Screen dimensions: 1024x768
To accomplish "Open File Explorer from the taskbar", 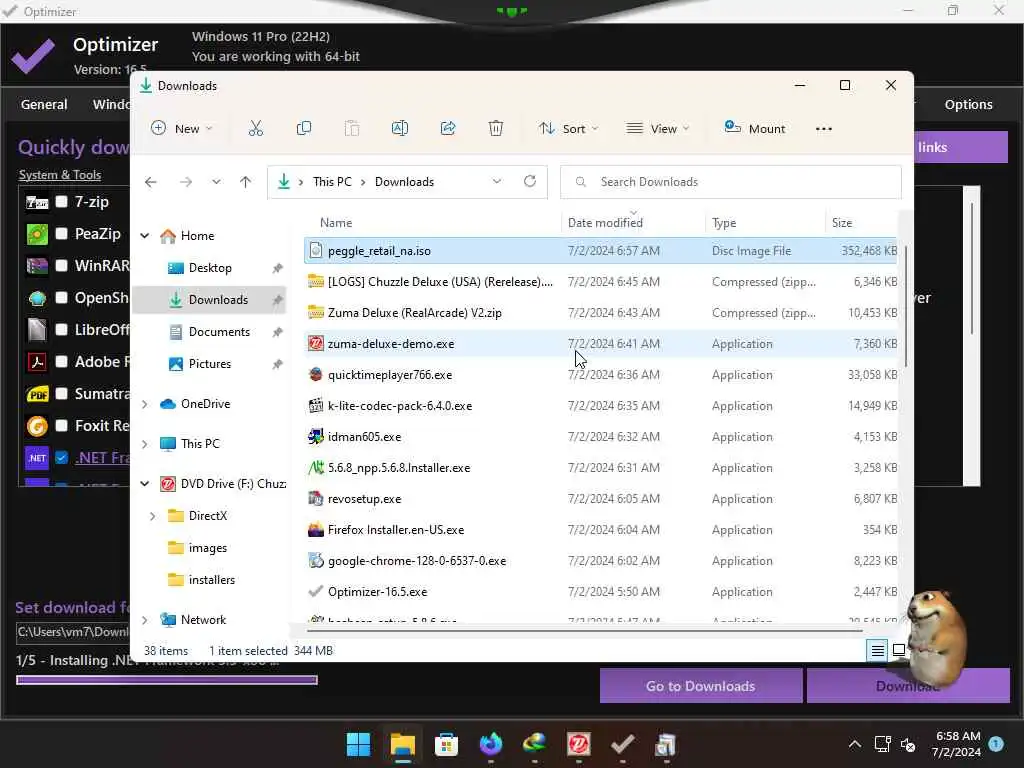I will tap(402, 744).
